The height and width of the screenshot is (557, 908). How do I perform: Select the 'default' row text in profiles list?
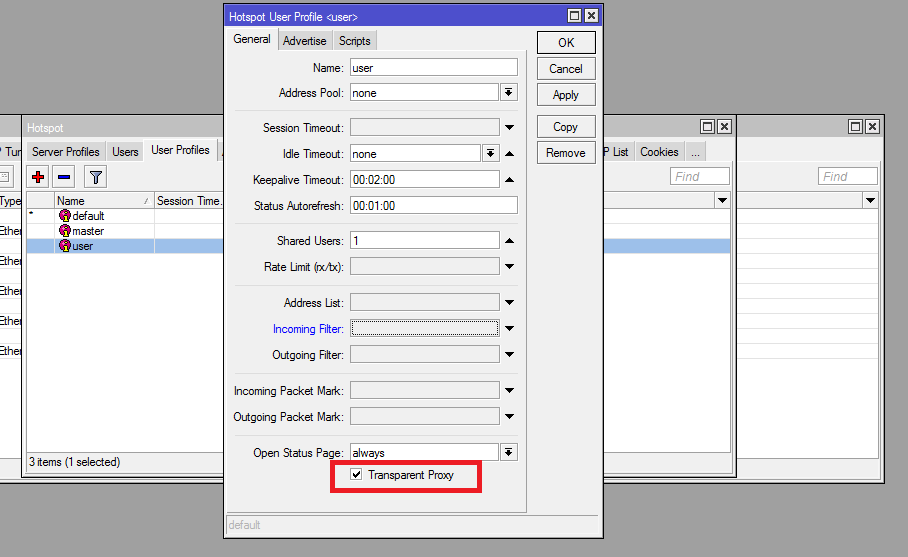coord(88,216)
